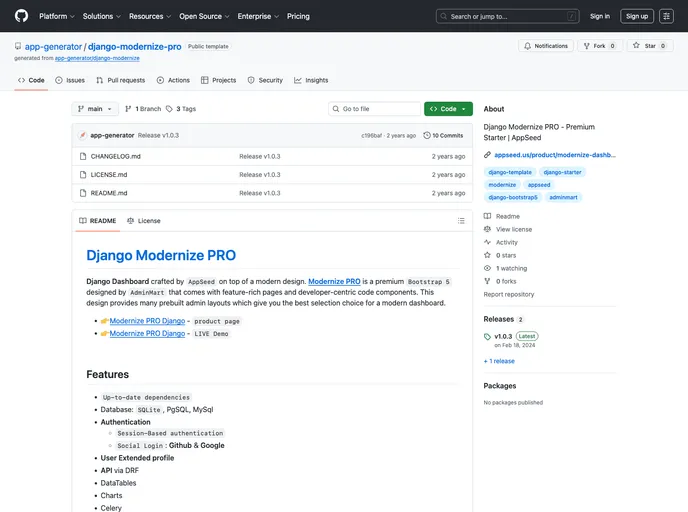Open the + 1 release link
This screenshot has height=512, width=688.
[499, 361]
